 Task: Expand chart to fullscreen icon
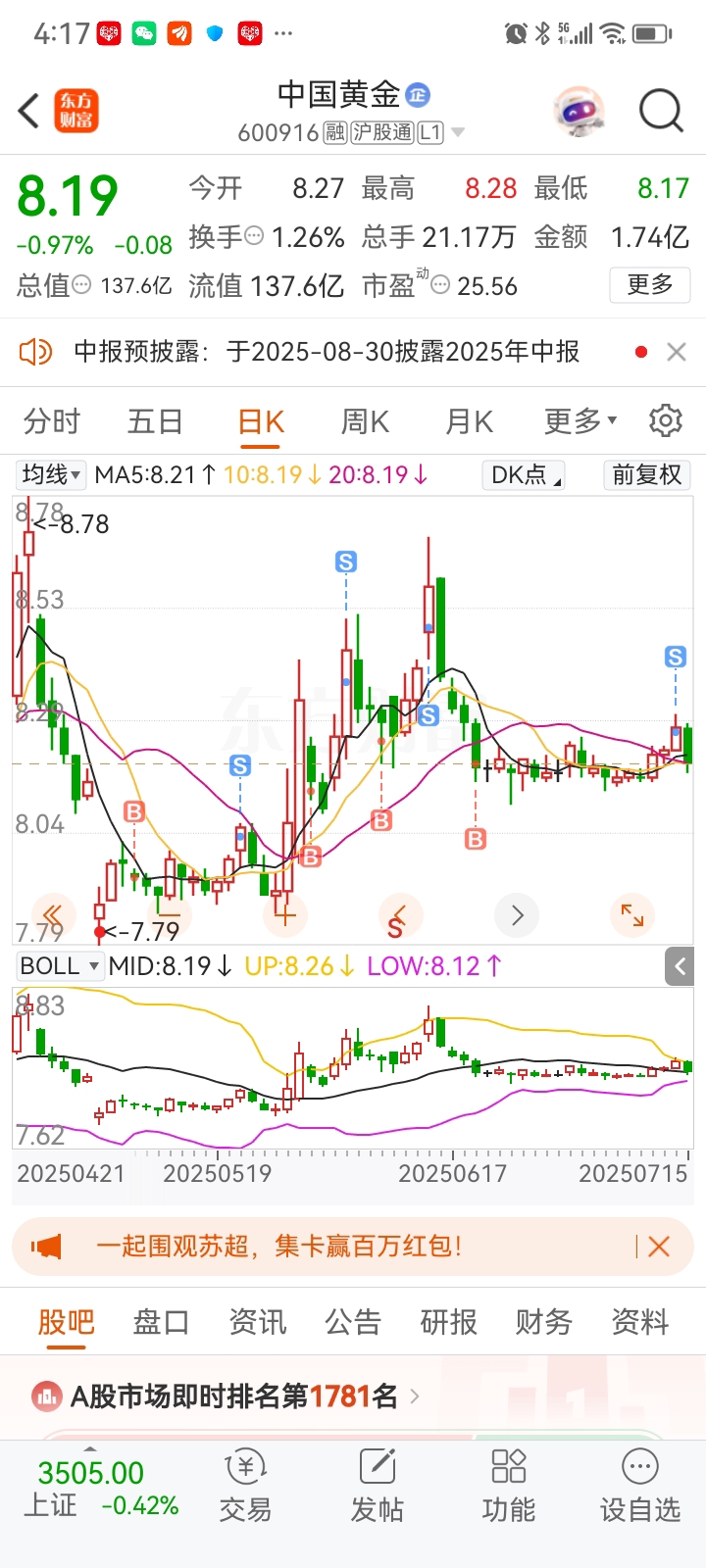[632, 916]
